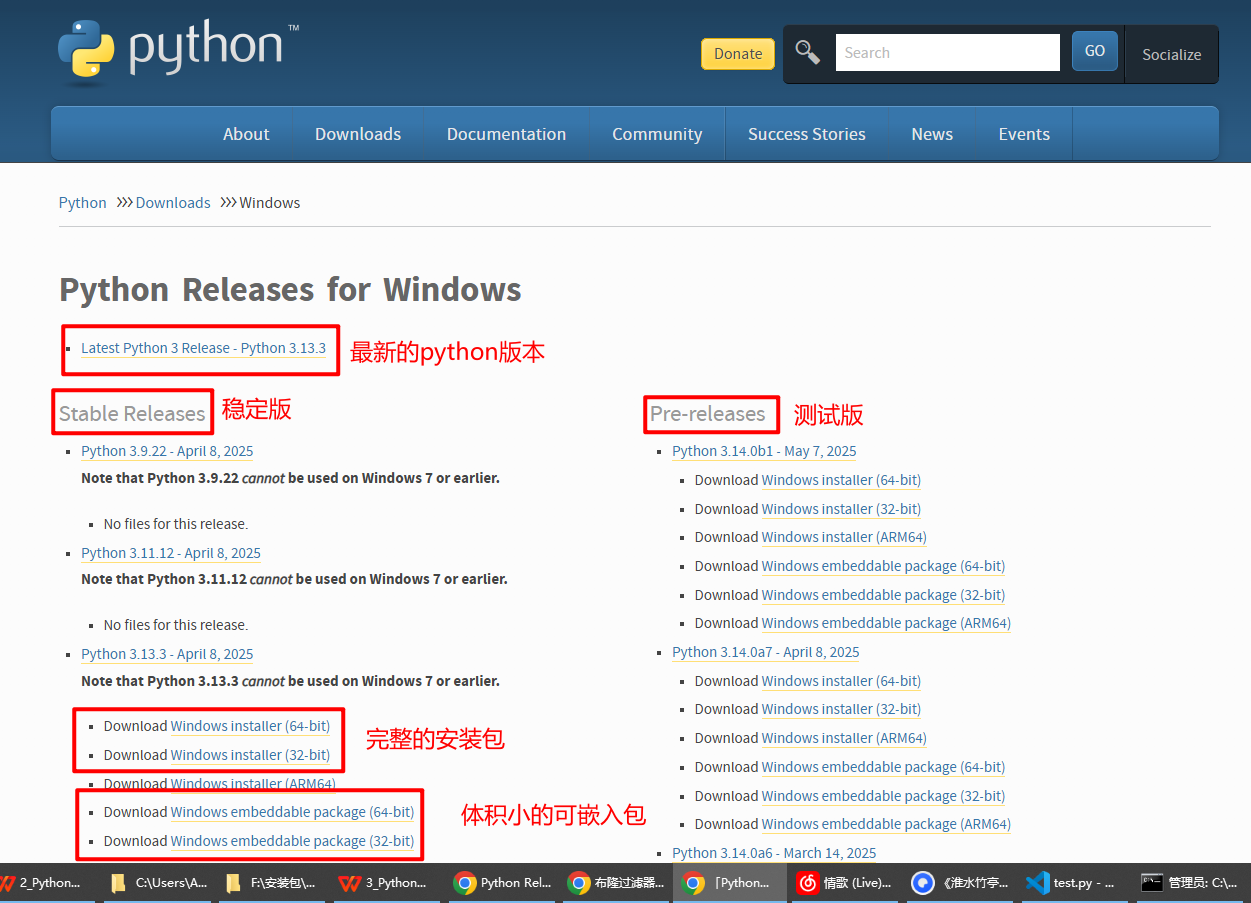Open the Events menu

pos(1024,134)
